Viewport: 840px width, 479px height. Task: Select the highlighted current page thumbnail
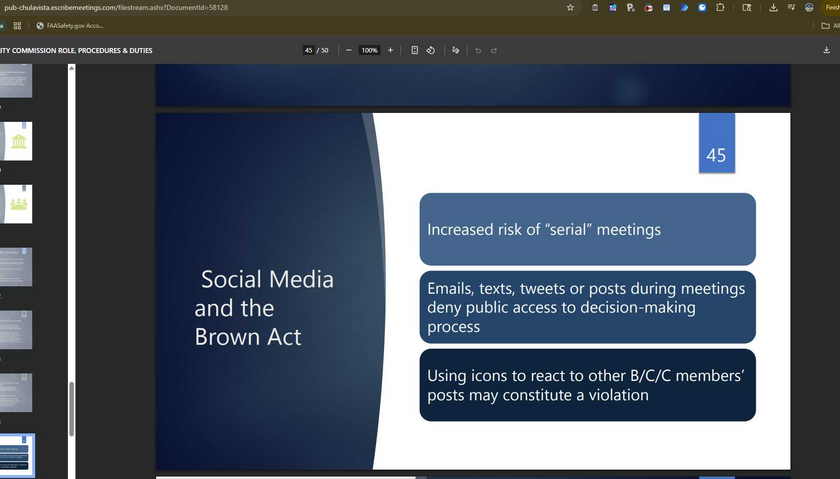pos(17,455)
